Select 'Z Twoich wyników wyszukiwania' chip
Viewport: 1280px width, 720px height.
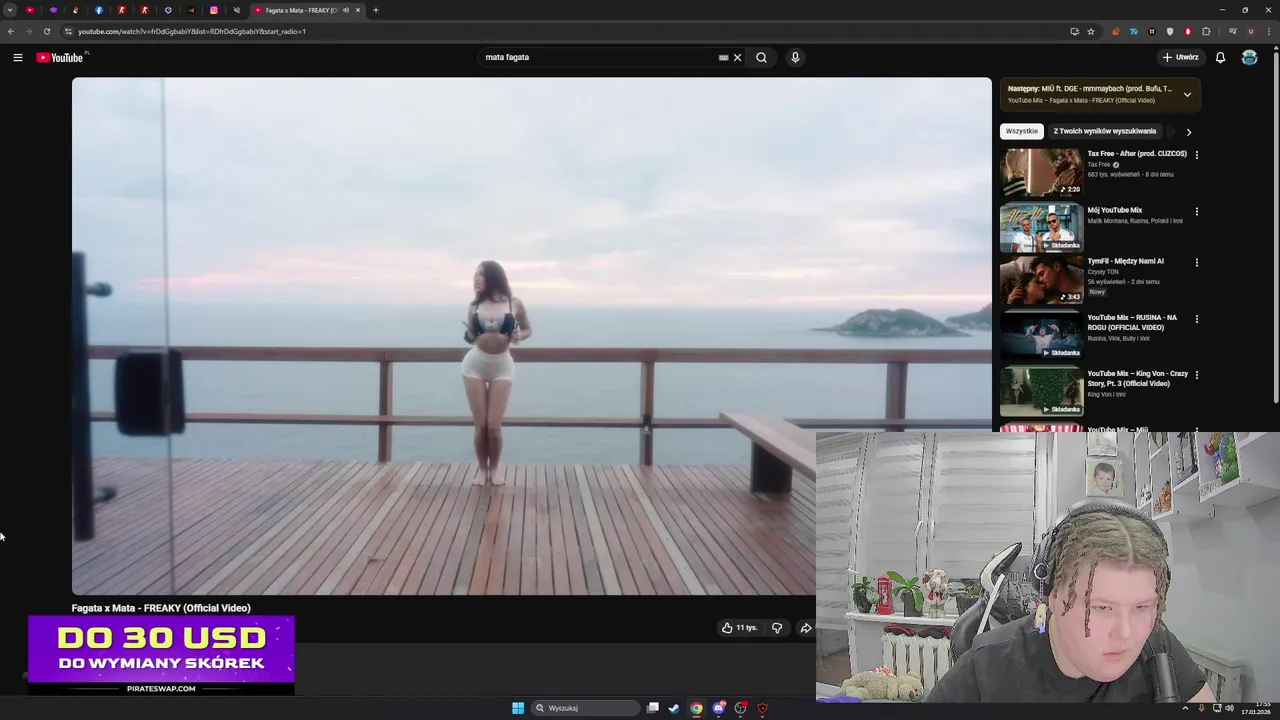point(1104,131)
